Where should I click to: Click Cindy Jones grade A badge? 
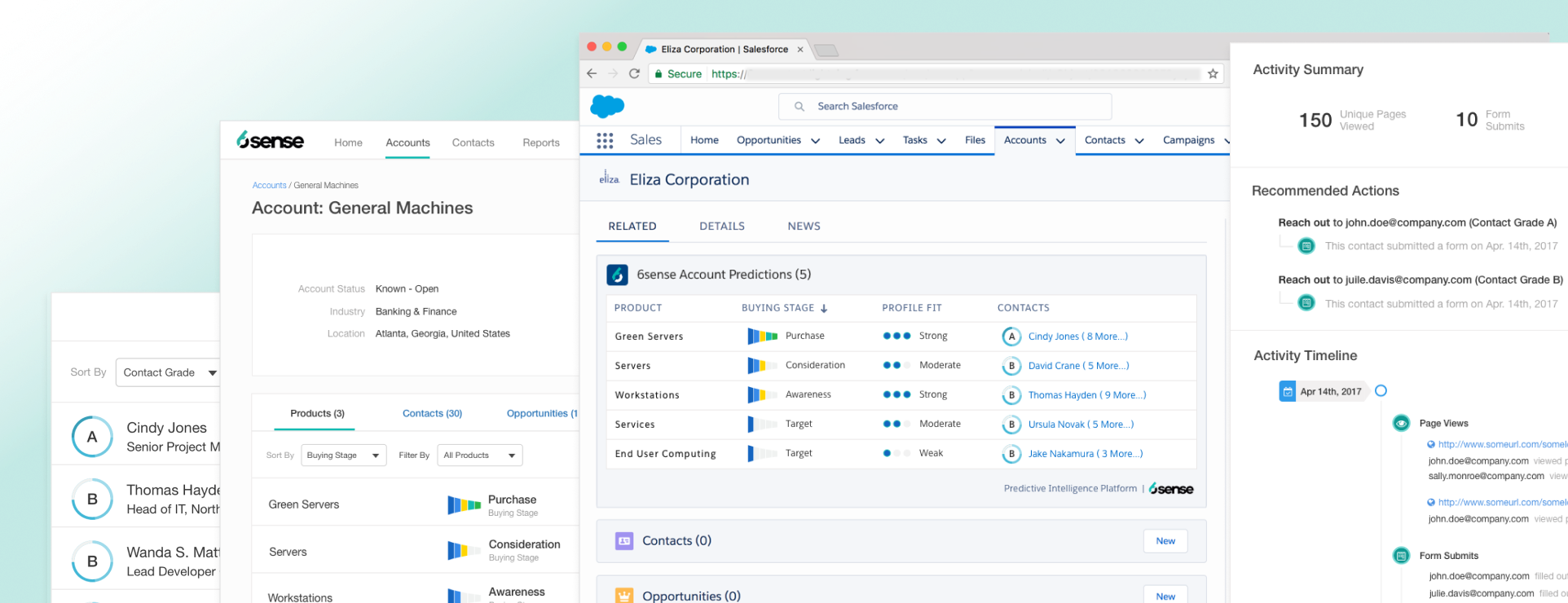point(92,437)
